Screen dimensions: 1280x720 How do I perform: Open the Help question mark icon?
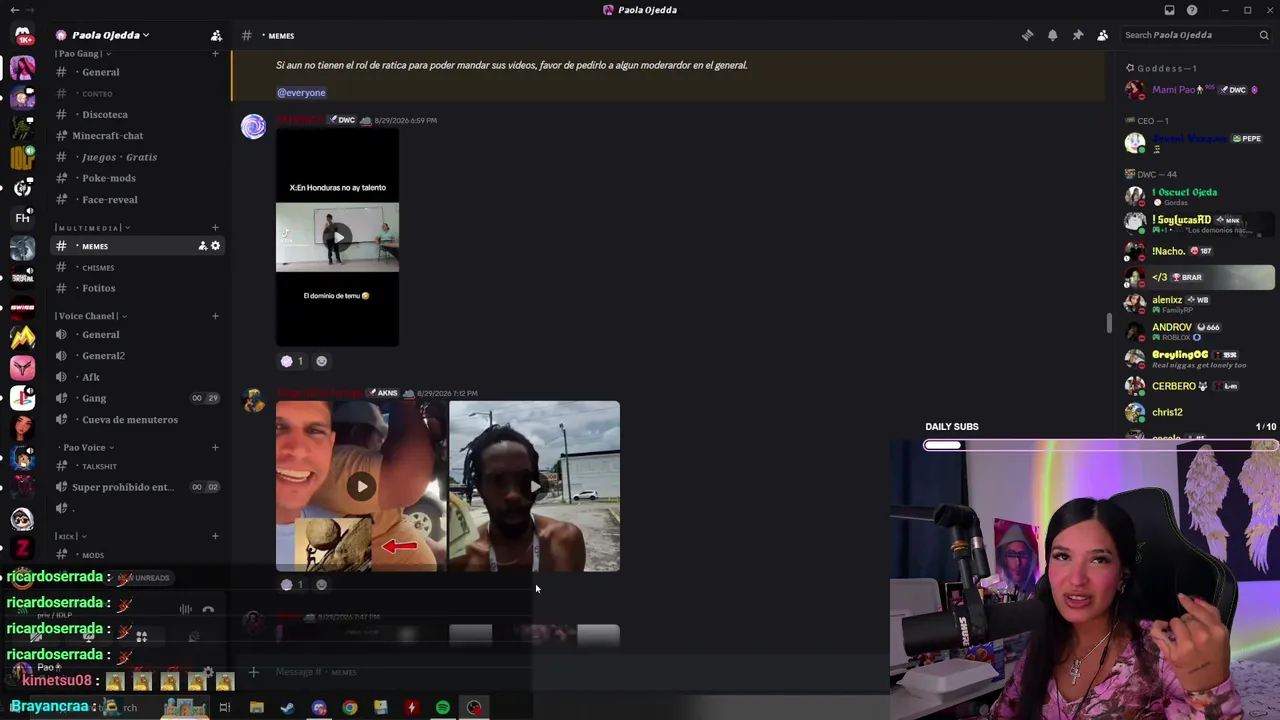point(1192,10)
